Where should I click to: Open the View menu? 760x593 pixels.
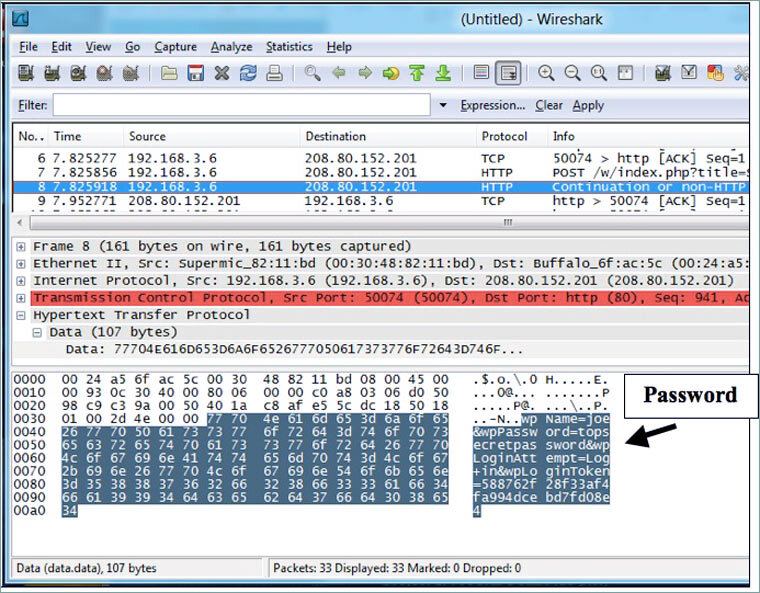pyautogui.click(x=98, y=47)
